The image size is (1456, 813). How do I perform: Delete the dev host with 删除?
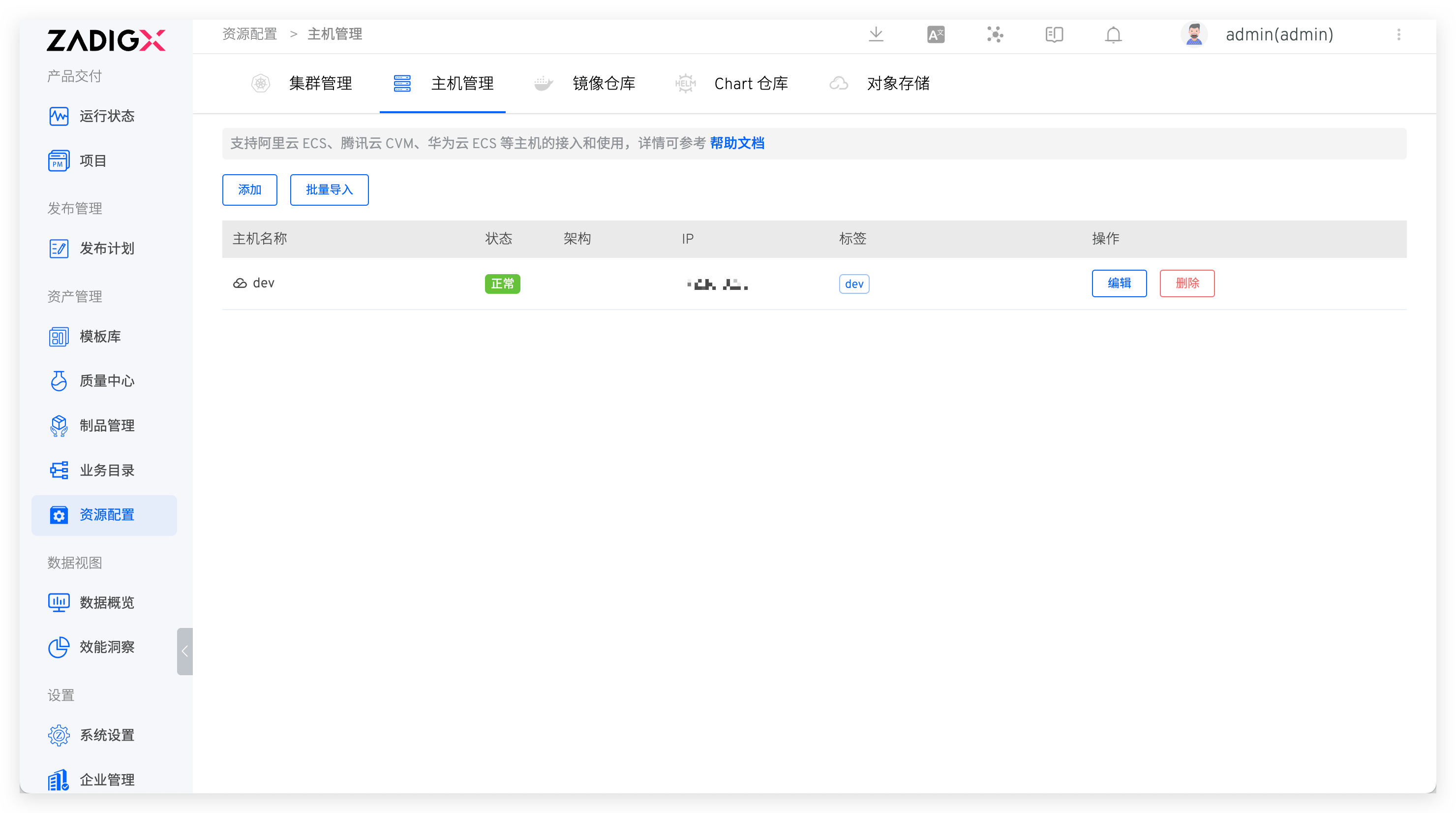click(x=1187, y=283)
